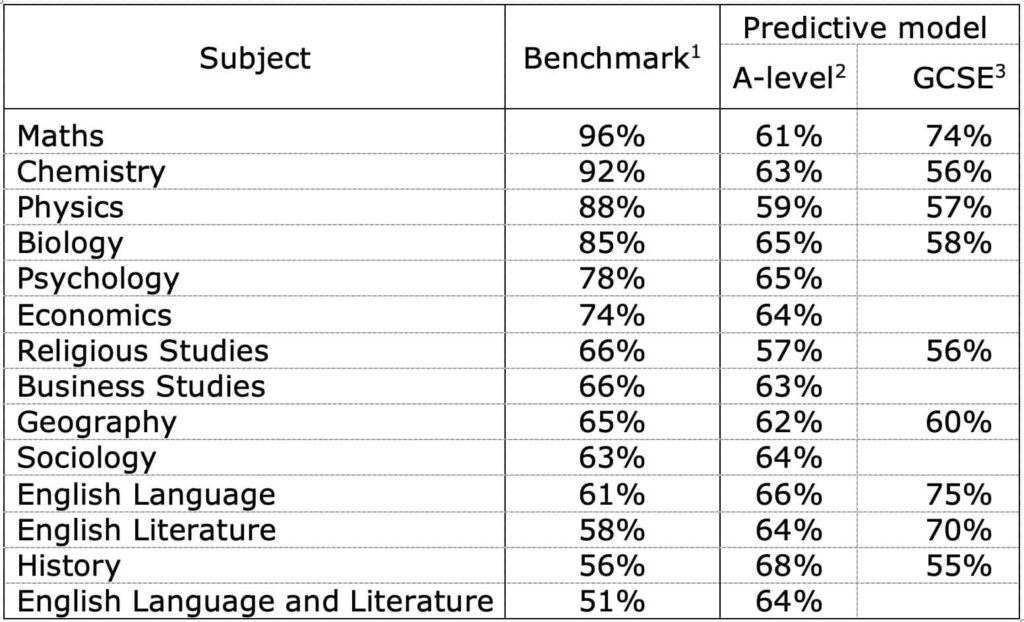Click the Predictive model header
The height and width of the screenshot is (622, 1024).
click(865, 28)
